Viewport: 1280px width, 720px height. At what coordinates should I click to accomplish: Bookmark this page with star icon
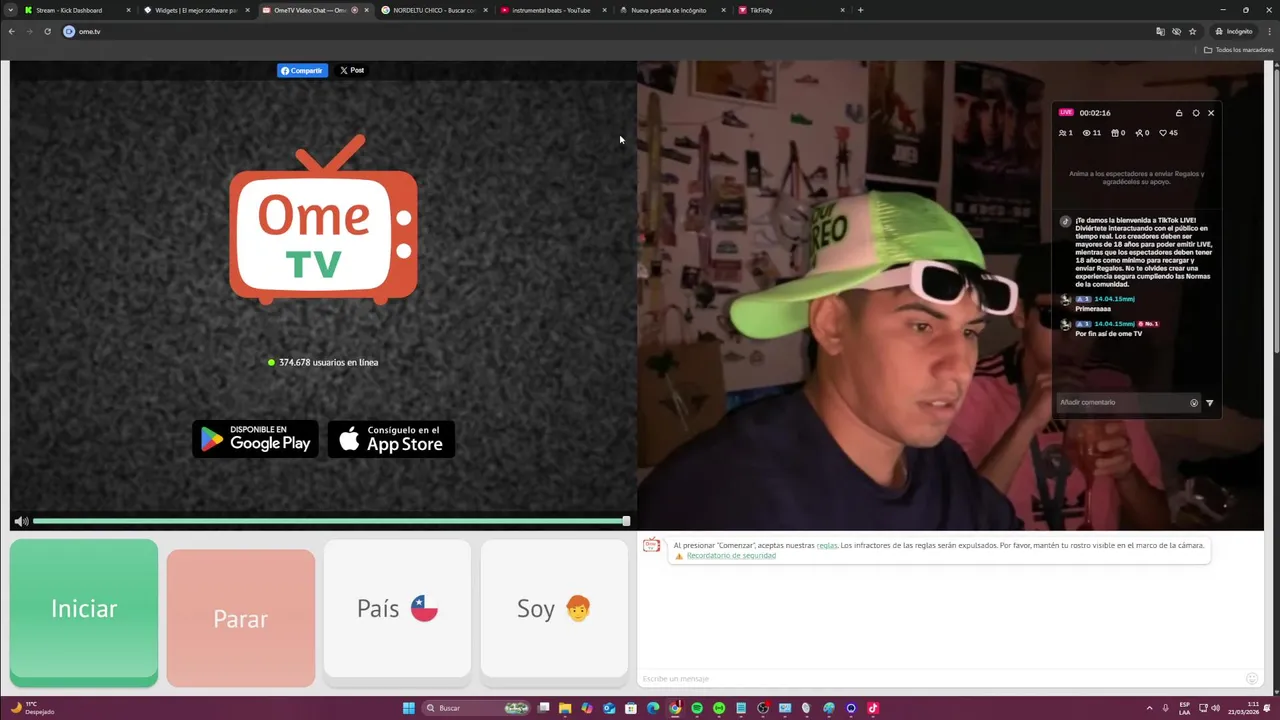point(1192,31)
